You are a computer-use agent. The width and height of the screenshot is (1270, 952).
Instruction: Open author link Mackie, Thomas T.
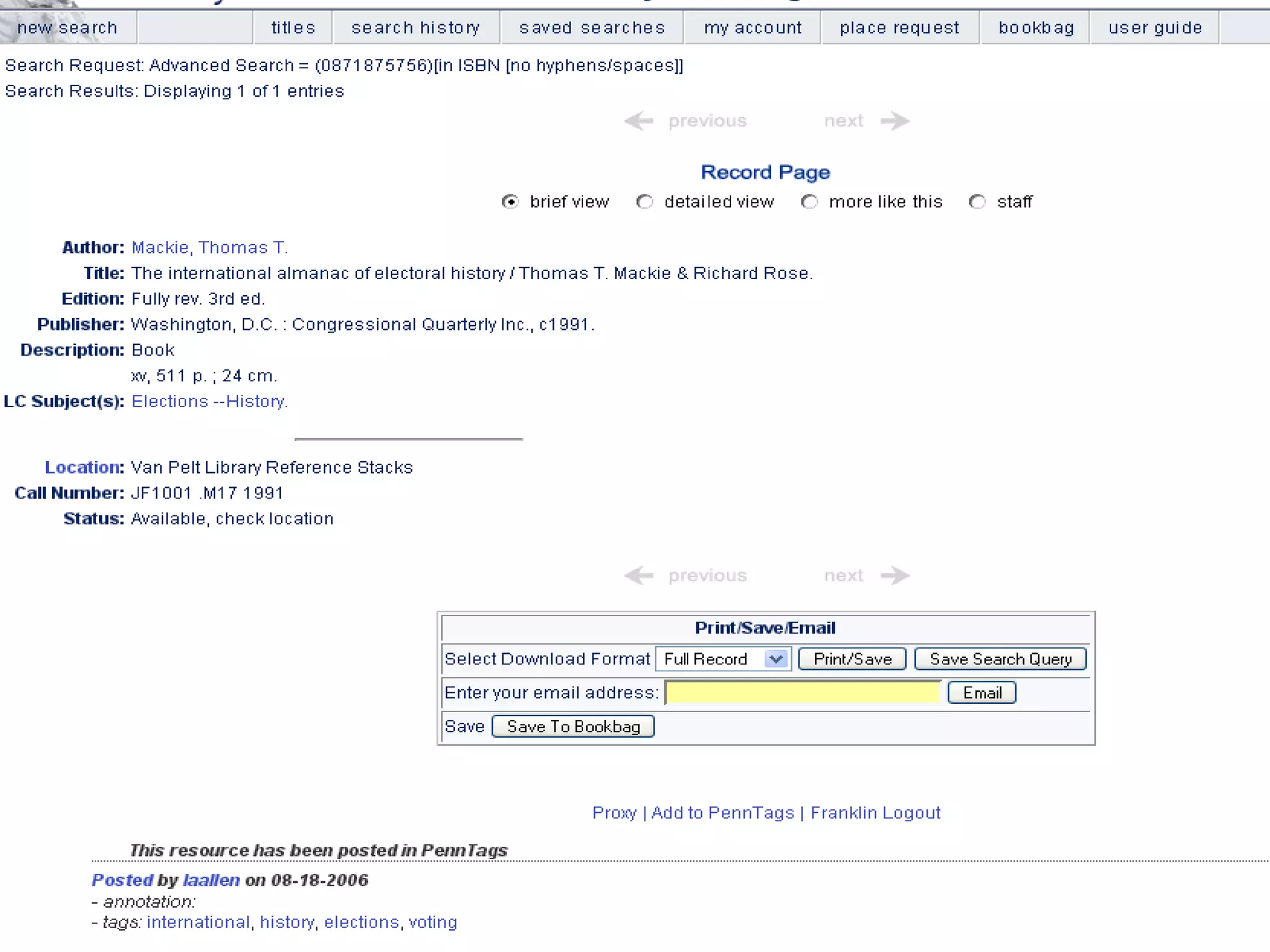(x=209, y=248)
